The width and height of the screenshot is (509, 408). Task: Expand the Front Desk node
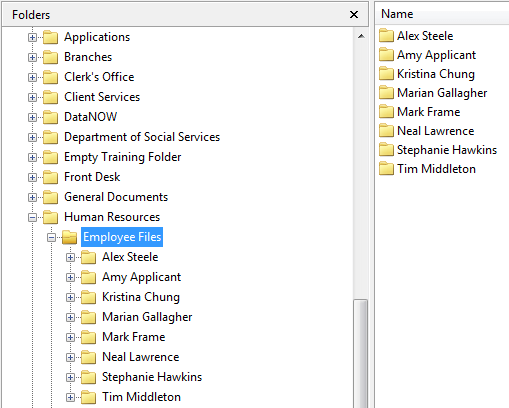[x=32, y=177]
